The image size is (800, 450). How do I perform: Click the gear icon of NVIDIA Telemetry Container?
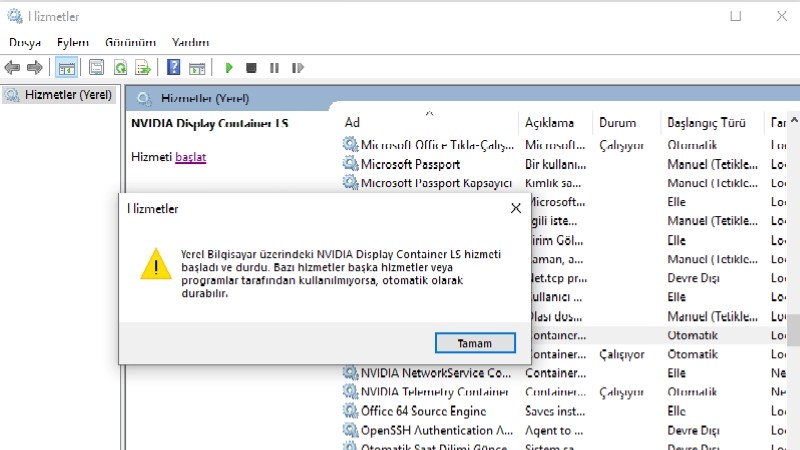coord(350,392)
